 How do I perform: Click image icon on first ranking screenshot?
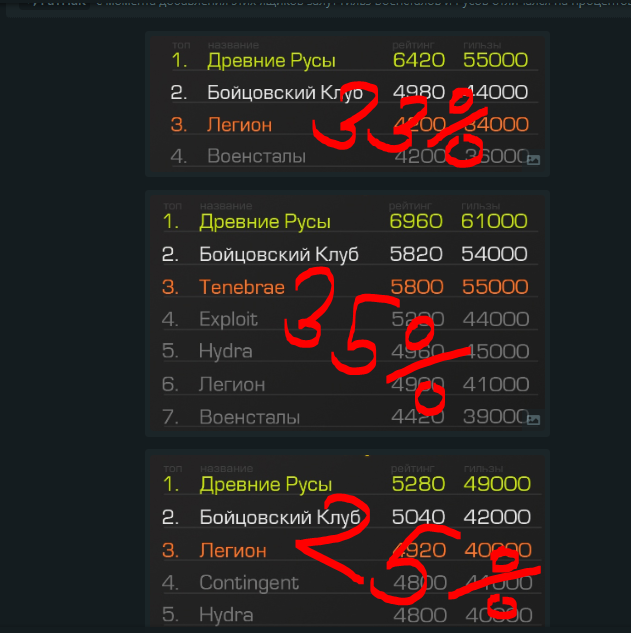(533, 159)
